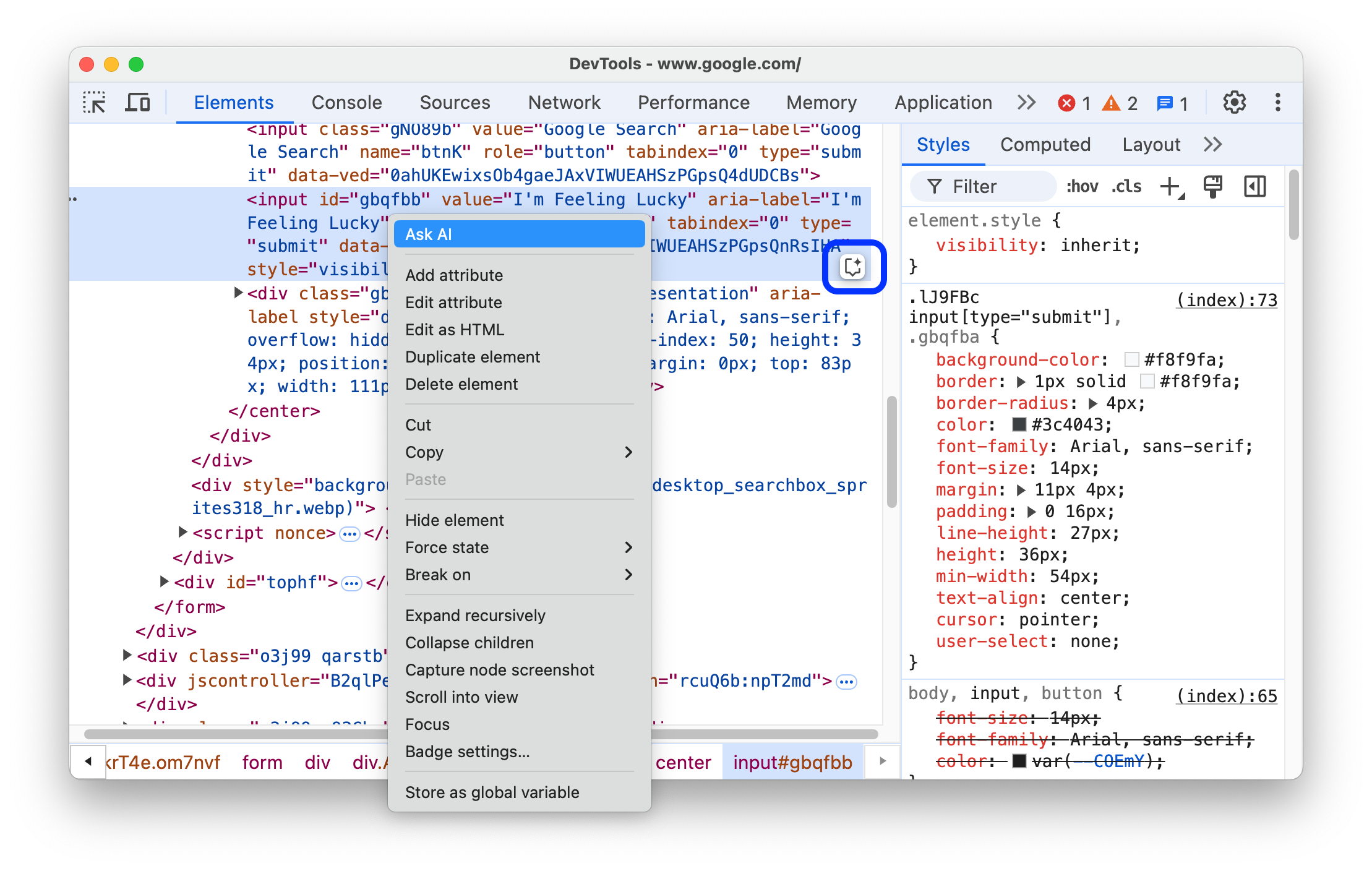The width and height of the screenshot is (1372, 871).
Task: Click the element picker icon
Action: 97,104
